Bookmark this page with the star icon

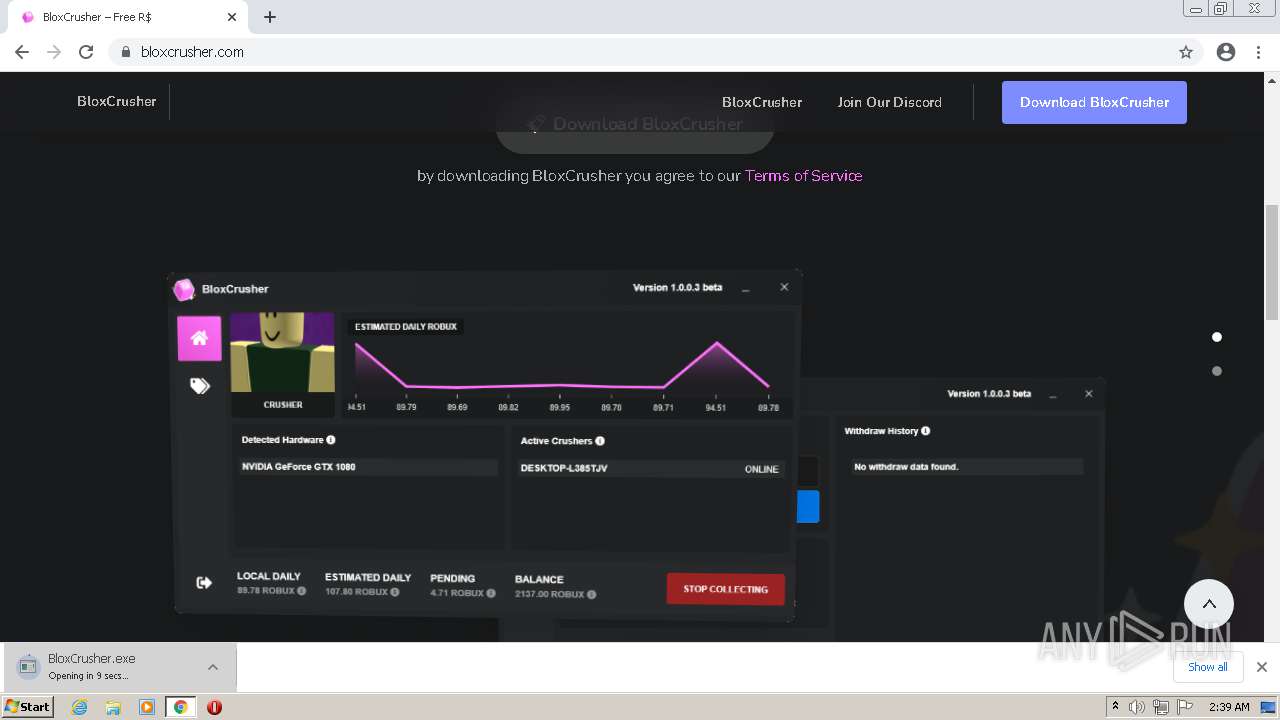(x=1186, y=52)
